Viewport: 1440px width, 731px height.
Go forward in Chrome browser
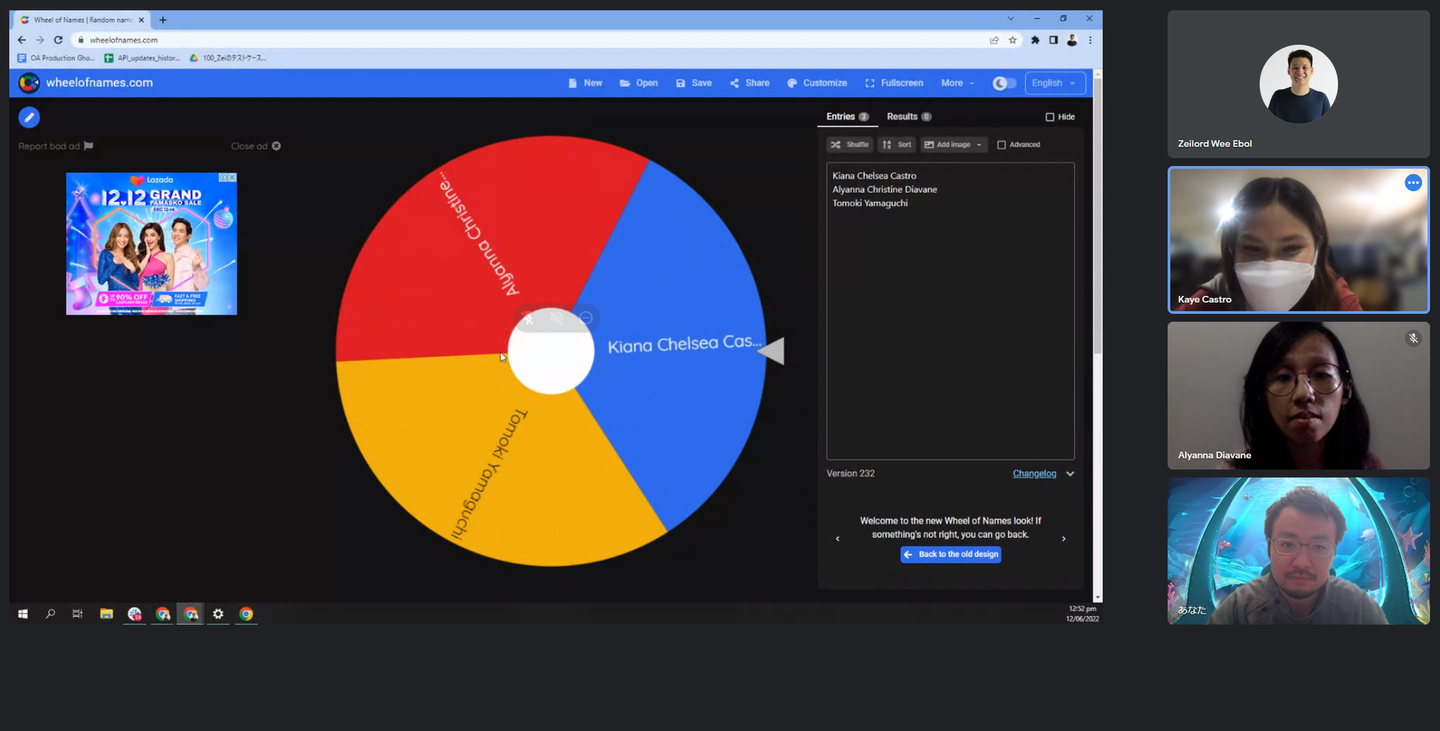point(40,40)
